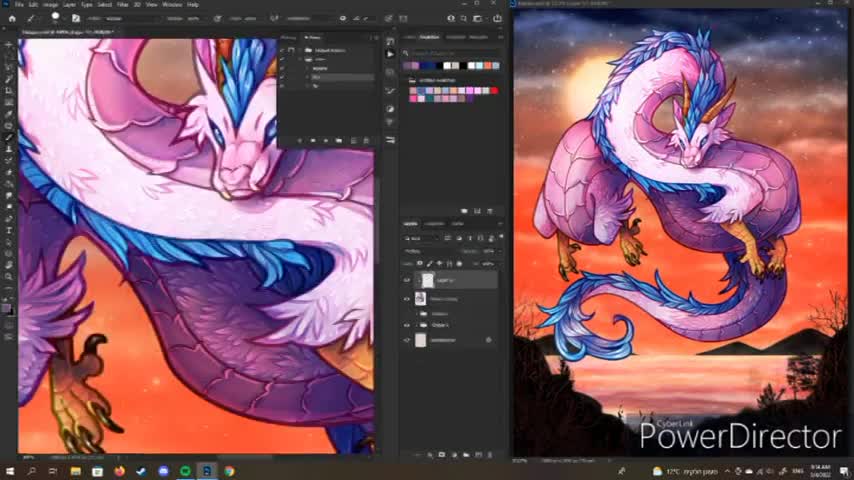This screenshot has width=854, height=480.
Task: Open the layer Opacity dropdown
Action: (488, 251)
